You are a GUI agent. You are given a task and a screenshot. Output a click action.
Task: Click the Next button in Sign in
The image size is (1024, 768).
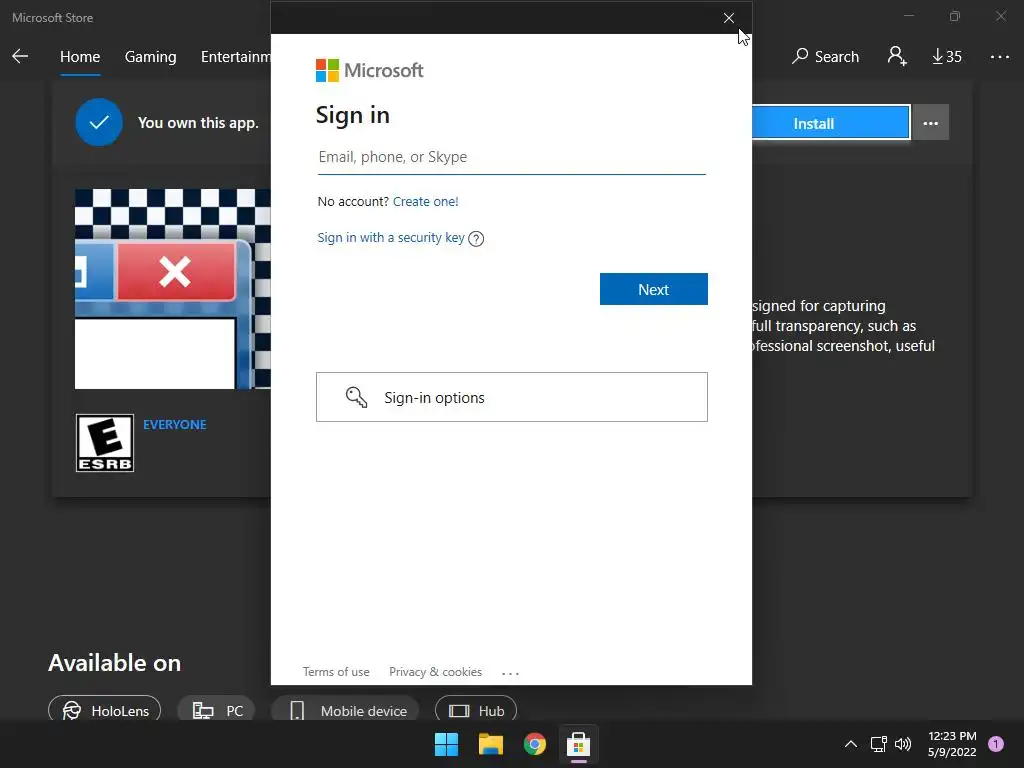[x=653, y=289]
